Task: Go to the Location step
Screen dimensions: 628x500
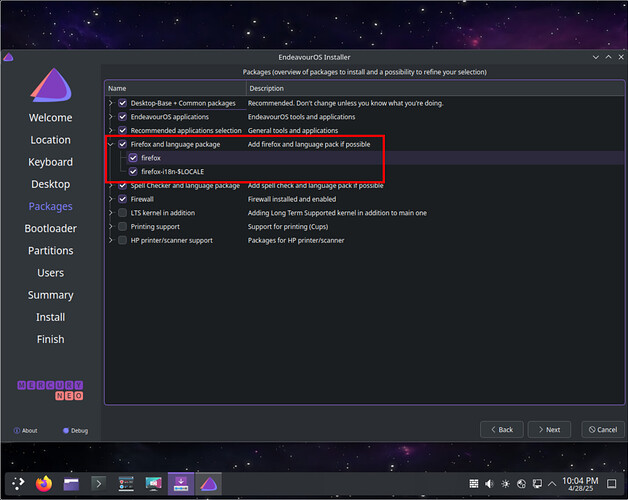Action: coord(50,140)
